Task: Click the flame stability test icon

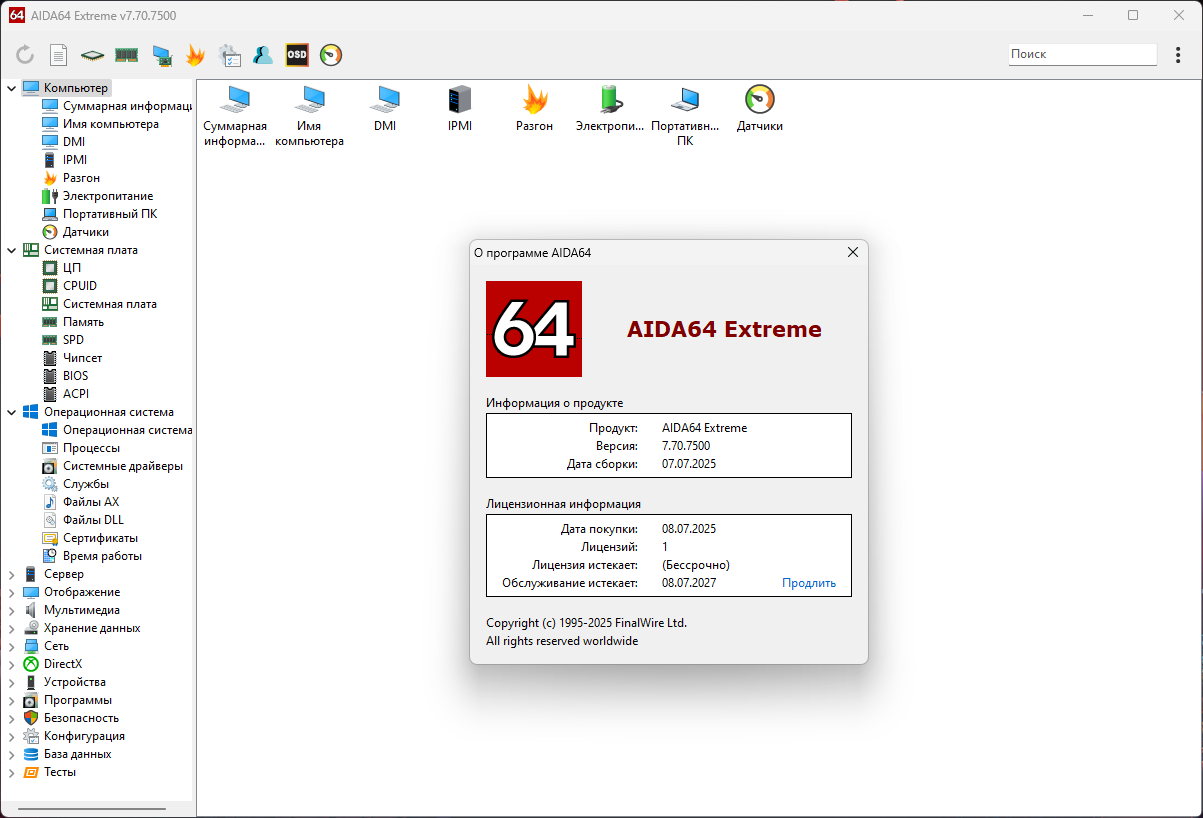Action: tap(195, 55)
